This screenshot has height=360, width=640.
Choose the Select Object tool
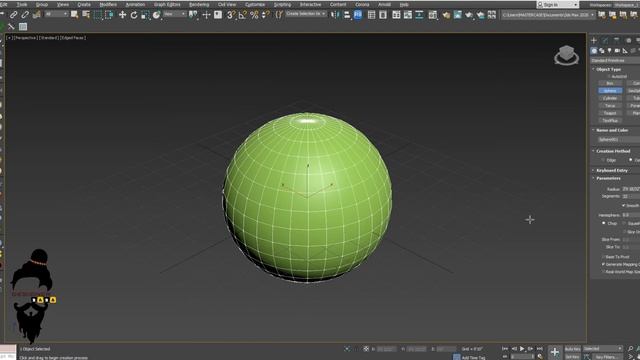[74, 15]
